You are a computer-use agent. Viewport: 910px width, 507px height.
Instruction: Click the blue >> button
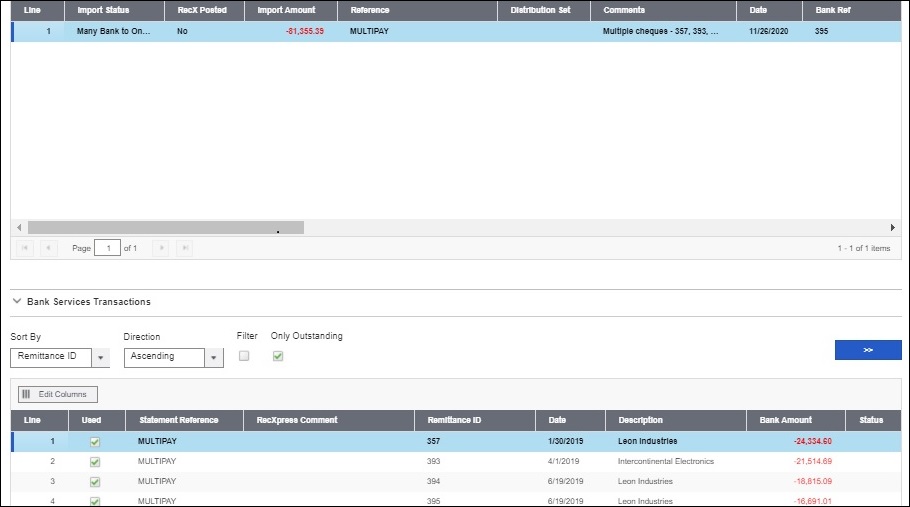click(x=867, y=350)
